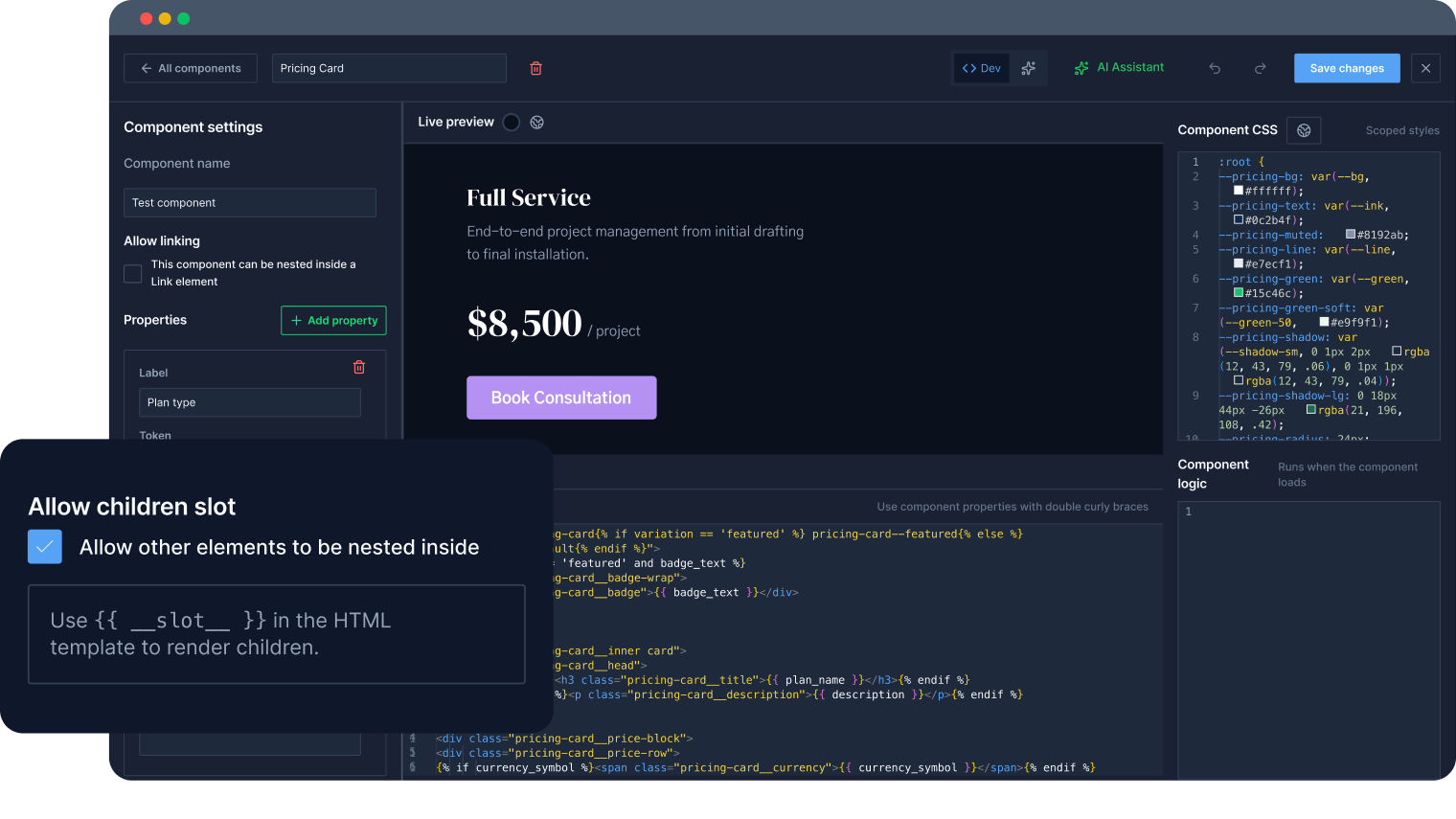
Task: Redo the last change
Action: (x=1260, y=69)
